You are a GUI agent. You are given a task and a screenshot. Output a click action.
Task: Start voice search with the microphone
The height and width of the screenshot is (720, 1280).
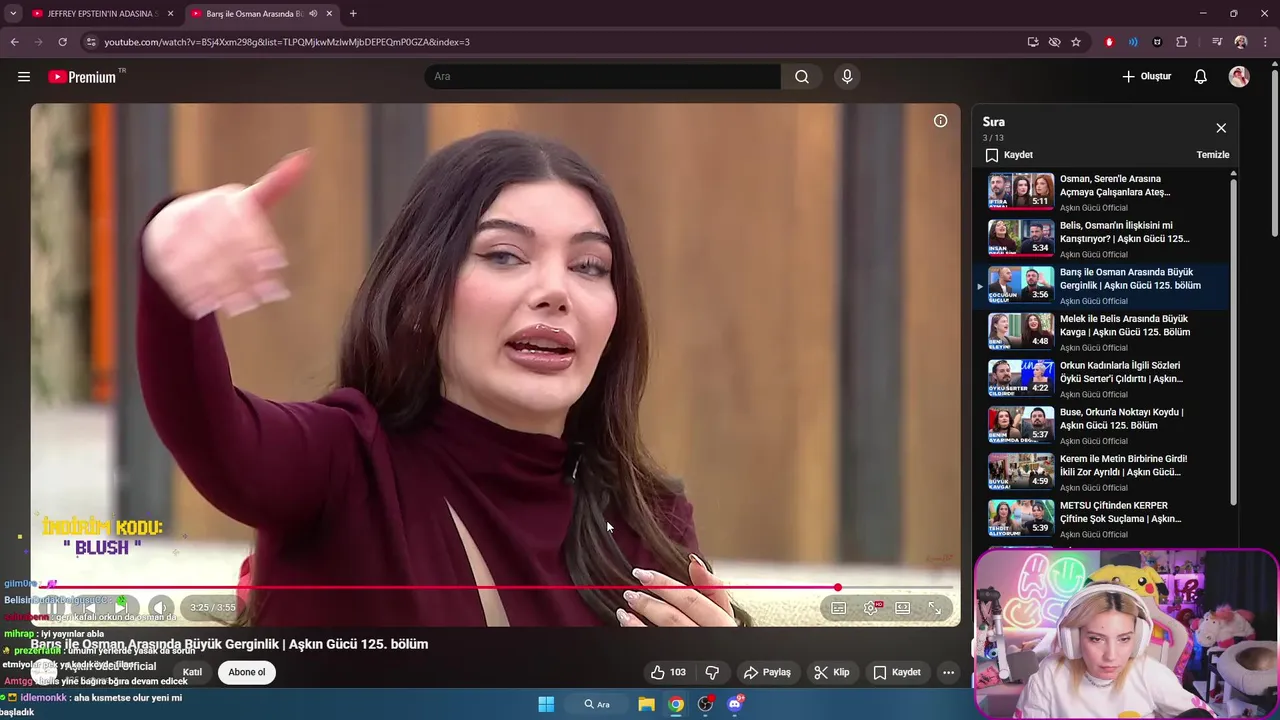pyautogui.click(x=847, y=76)
